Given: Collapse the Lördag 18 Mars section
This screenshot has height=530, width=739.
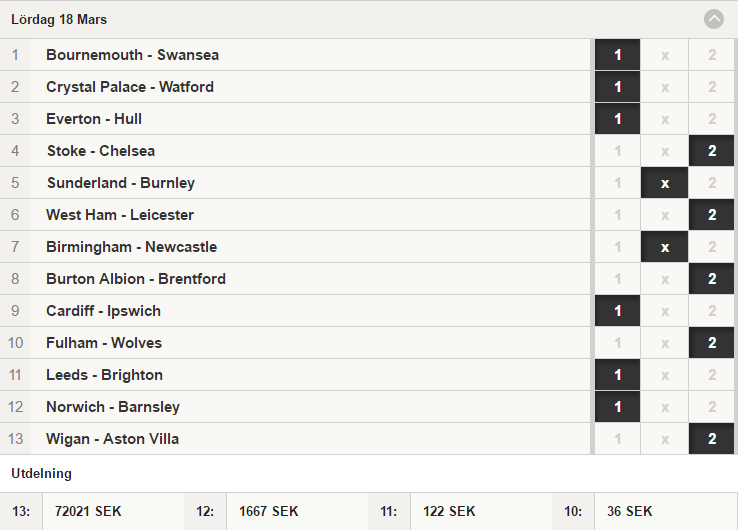Looking at the screenshot, I should 714,19.
